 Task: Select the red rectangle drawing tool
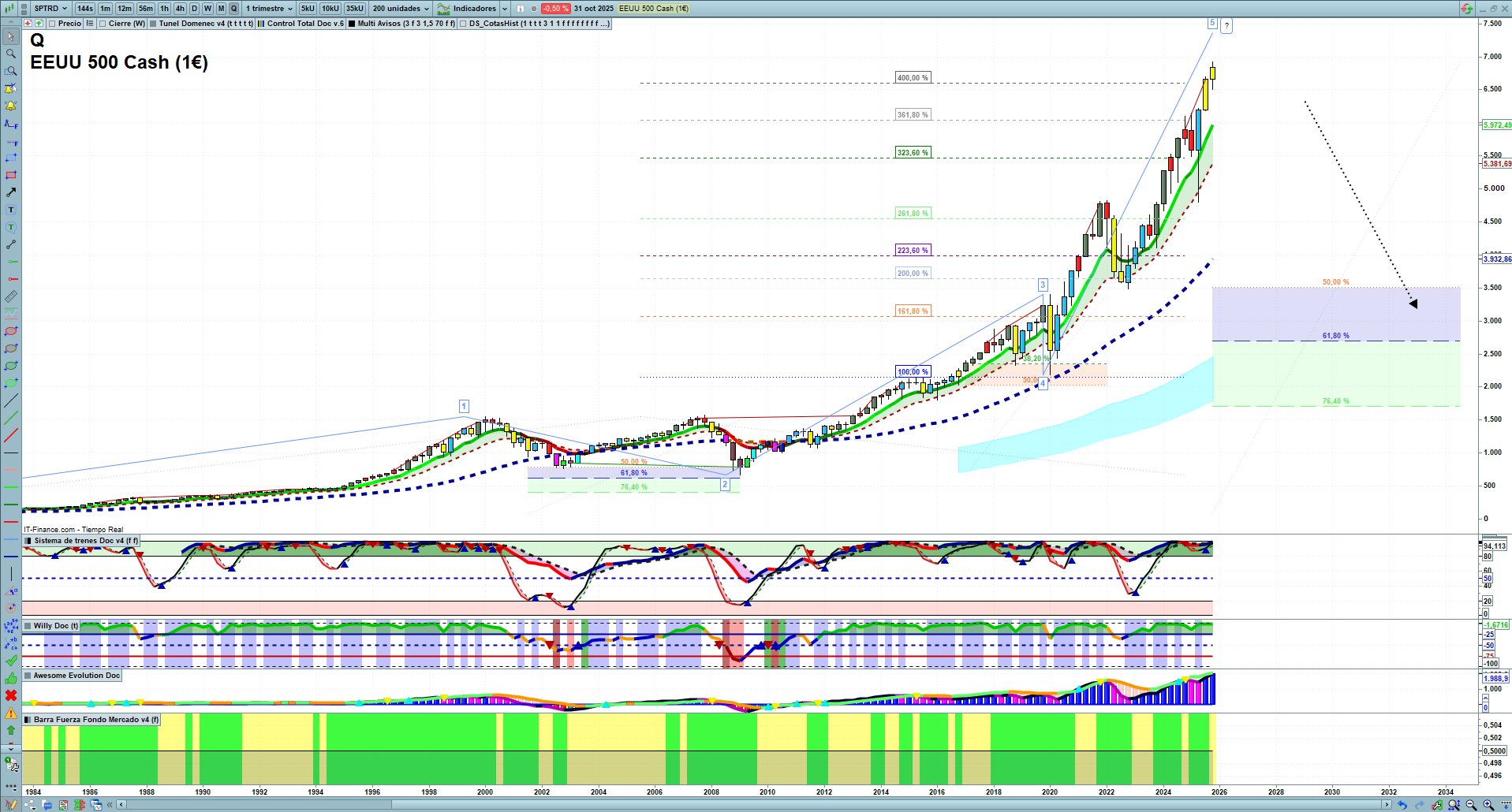[11, 175]
